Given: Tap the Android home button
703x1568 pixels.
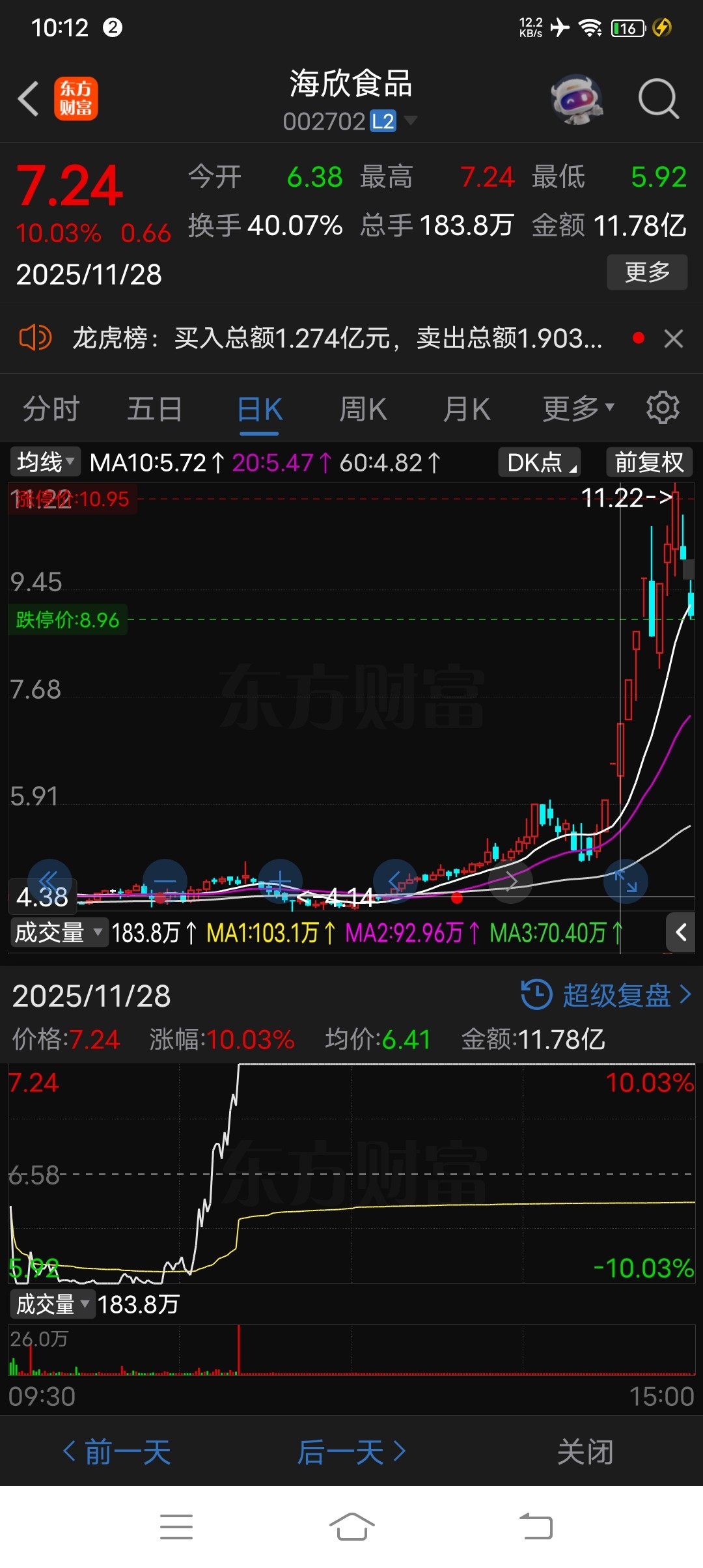Looking at the screenshot, I should coord(351,1527).
